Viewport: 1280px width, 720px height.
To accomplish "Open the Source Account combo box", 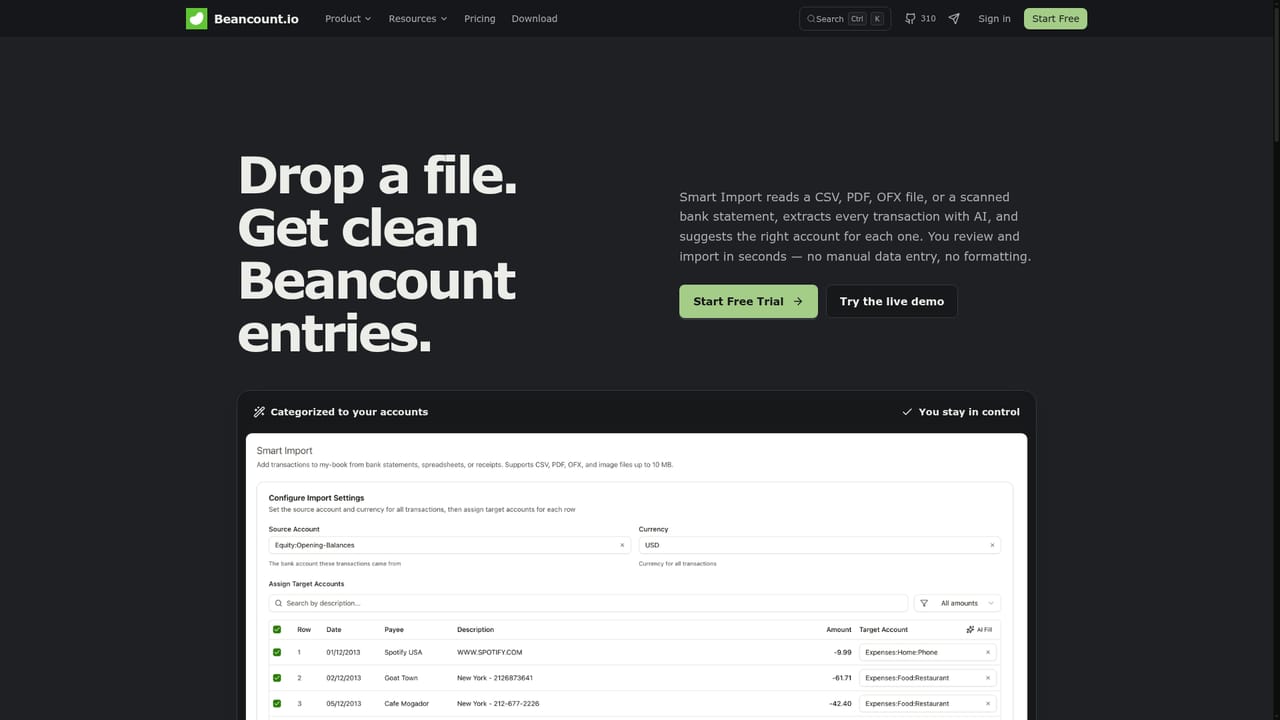I will click(449, 545).
